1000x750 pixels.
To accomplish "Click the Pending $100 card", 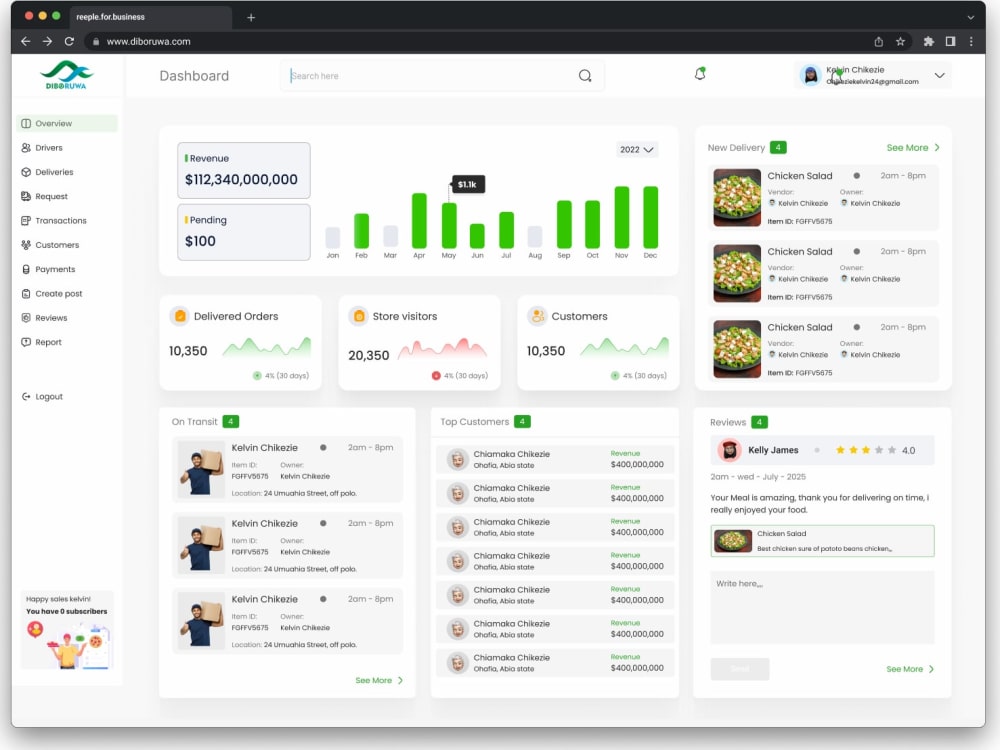I will [x=244, y=232].
